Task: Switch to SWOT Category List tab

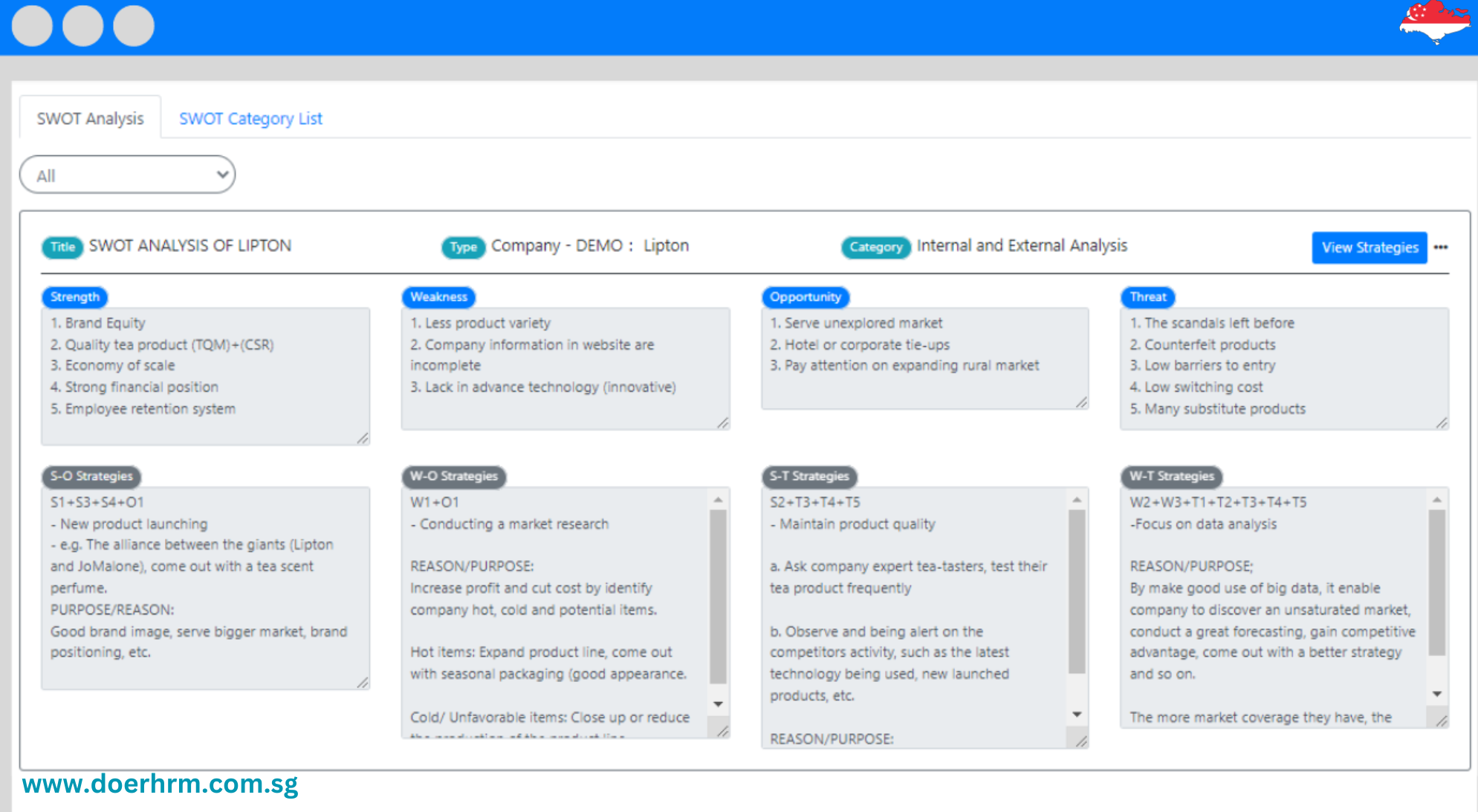Action: coord(250,119)
